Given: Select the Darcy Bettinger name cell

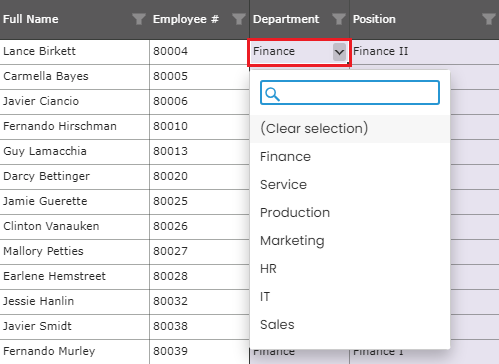Looking at the screenshot, I should click(x=75, y=177).
